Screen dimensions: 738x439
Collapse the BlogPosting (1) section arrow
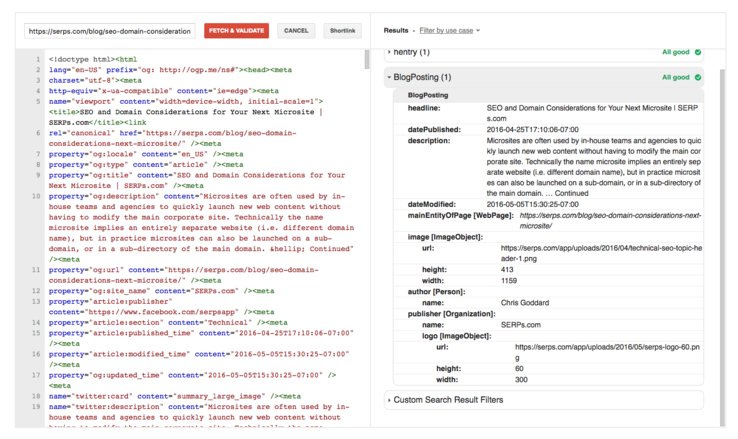pyautogui.click(x=389, y=77)
